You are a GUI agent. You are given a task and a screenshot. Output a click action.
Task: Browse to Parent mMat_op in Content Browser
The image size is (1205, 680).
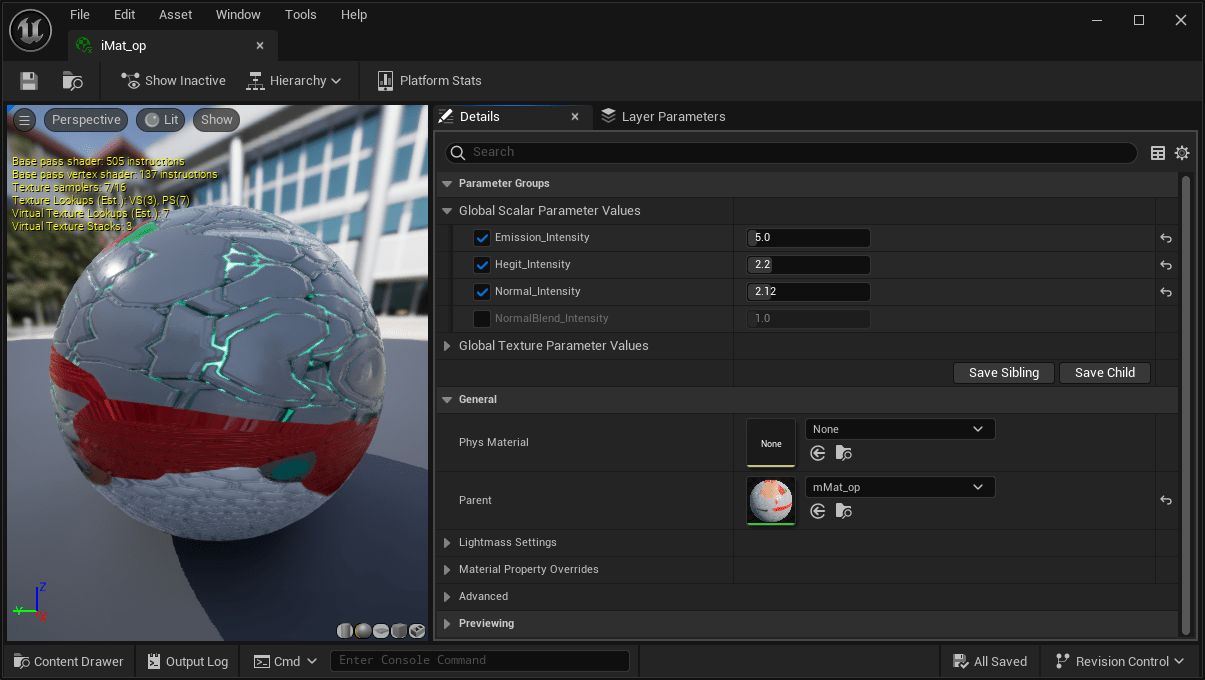[x=844, y=511]
